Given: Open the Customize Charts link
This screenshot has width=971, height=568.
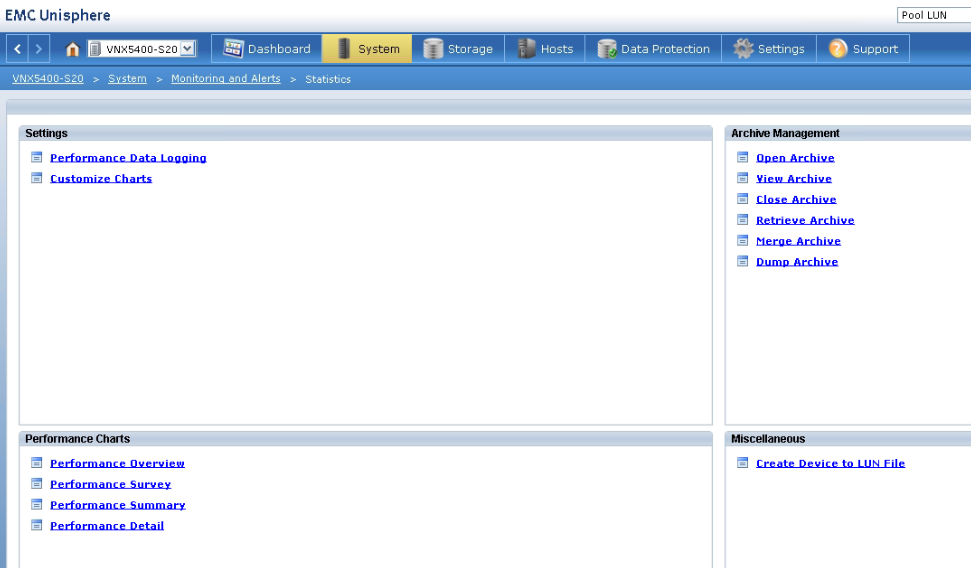Looking at the screenshot, I should point(101,179).
